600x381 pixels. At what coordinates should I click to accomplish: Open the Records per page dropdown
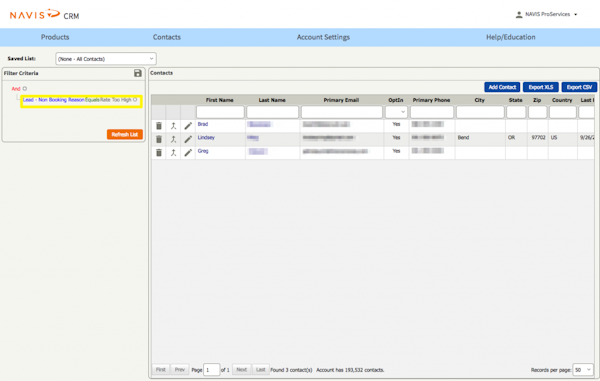(583, 370)
